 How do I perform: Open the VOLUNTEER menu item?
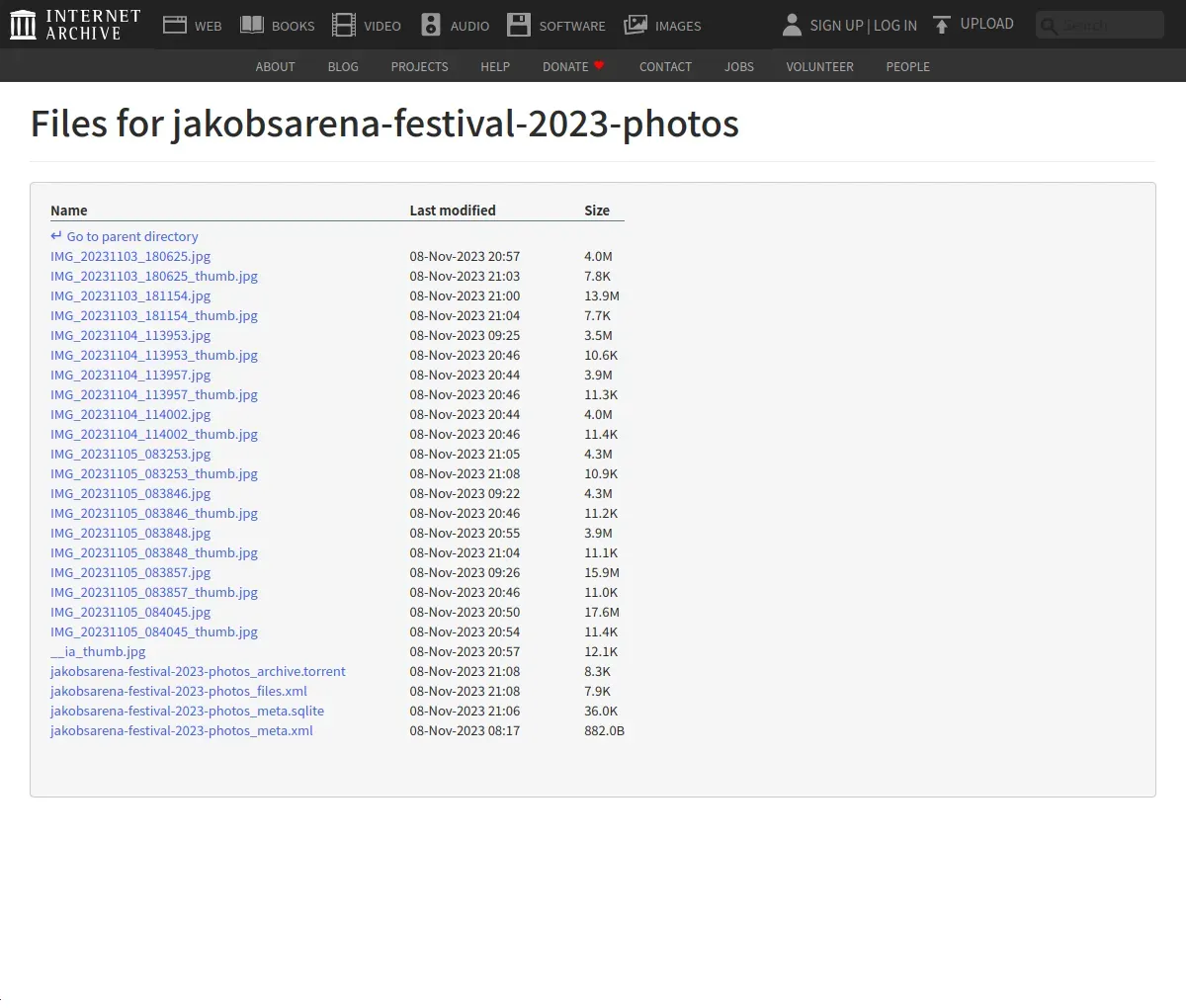pos(819,66)
